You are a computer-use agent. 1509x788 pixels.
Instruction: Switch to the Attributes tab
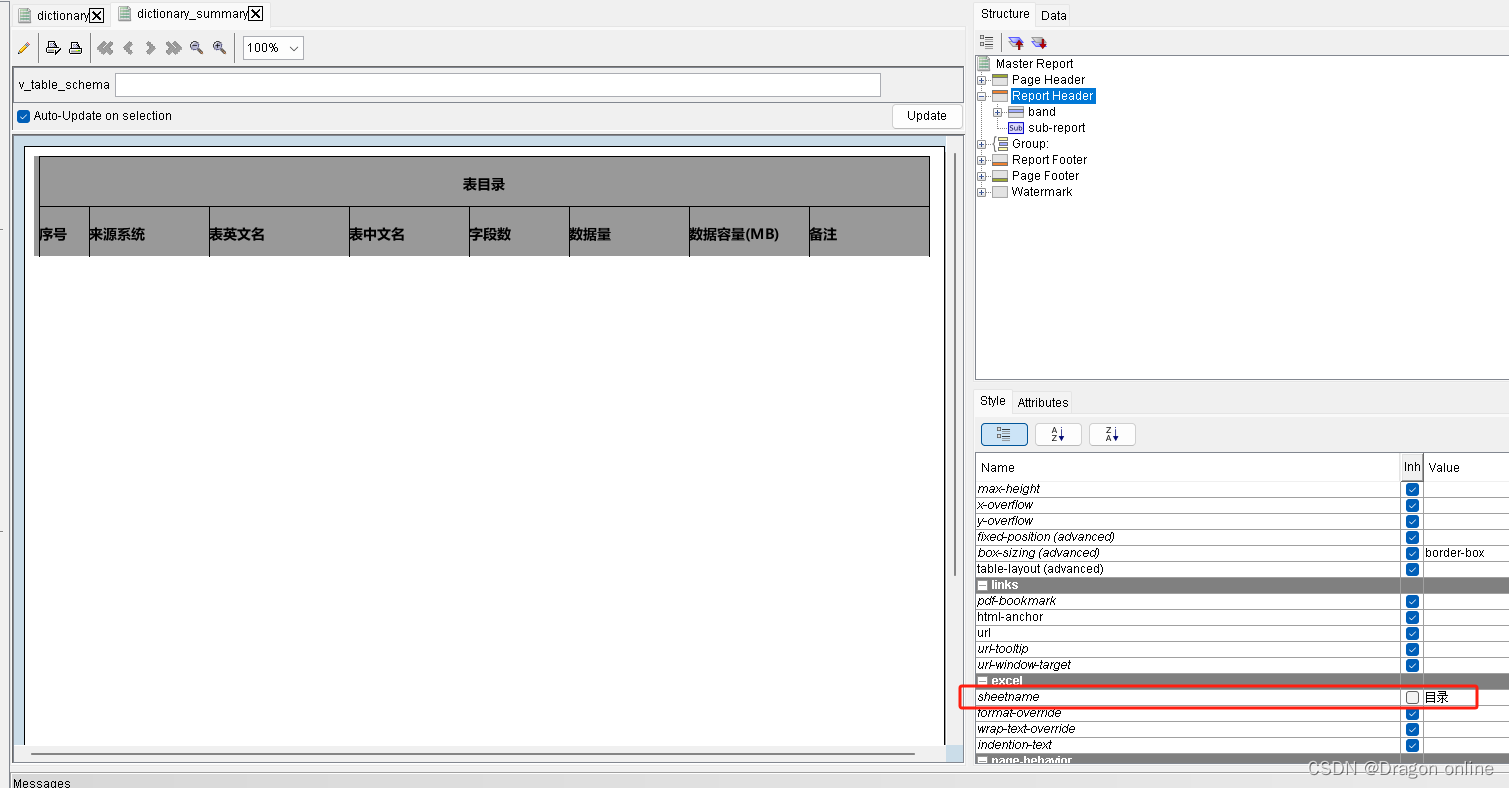(x=1043, y=402)
